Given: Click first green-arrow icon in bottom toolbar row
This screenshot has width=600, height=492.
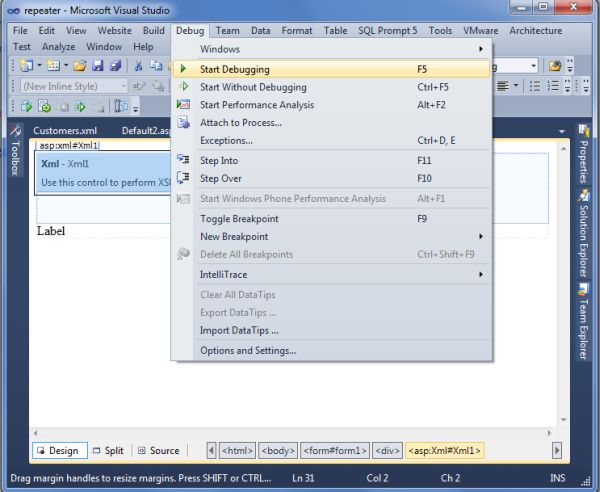Looking at the screenshot, I should [26, 106].
